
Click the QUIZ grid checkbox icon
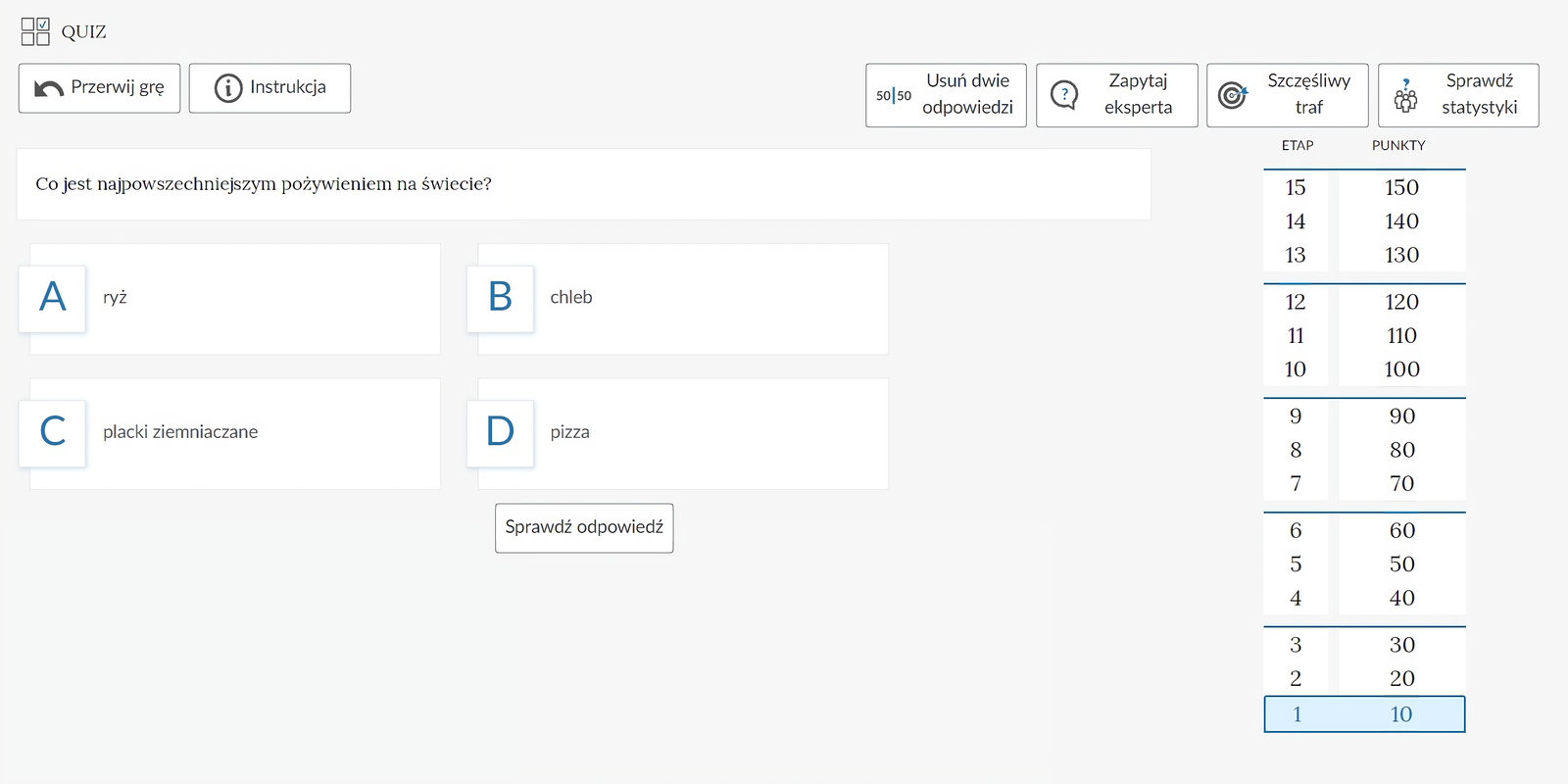click(35, 31)
